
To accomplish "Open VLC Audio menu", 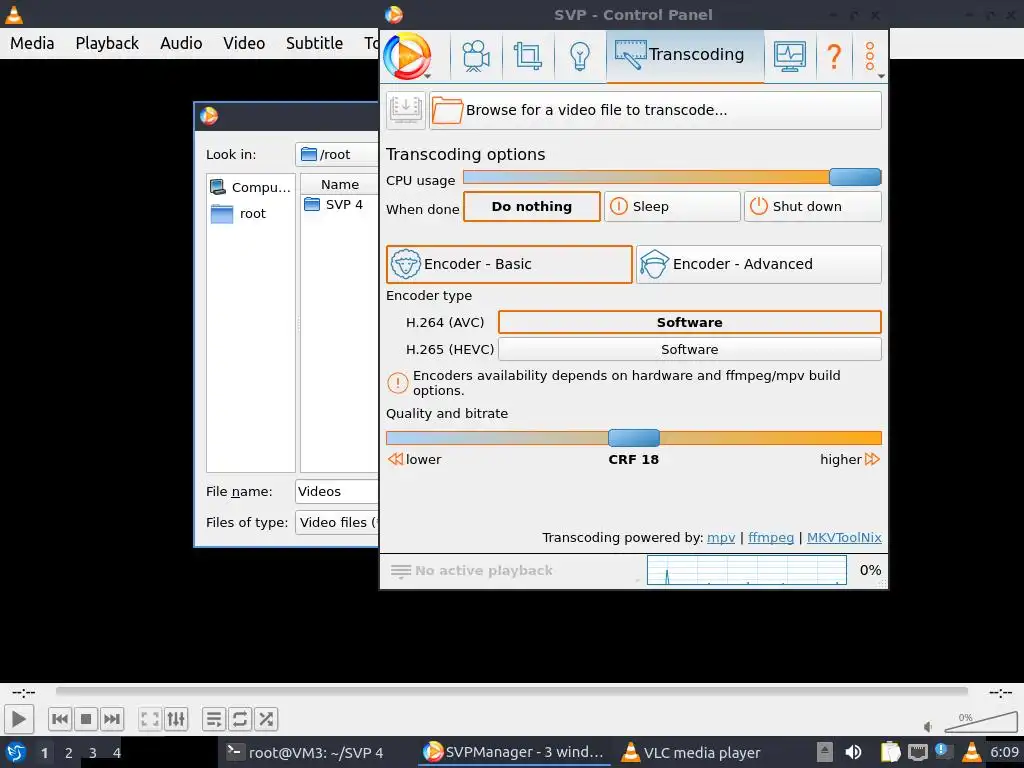I will click(x=181, y=43).
